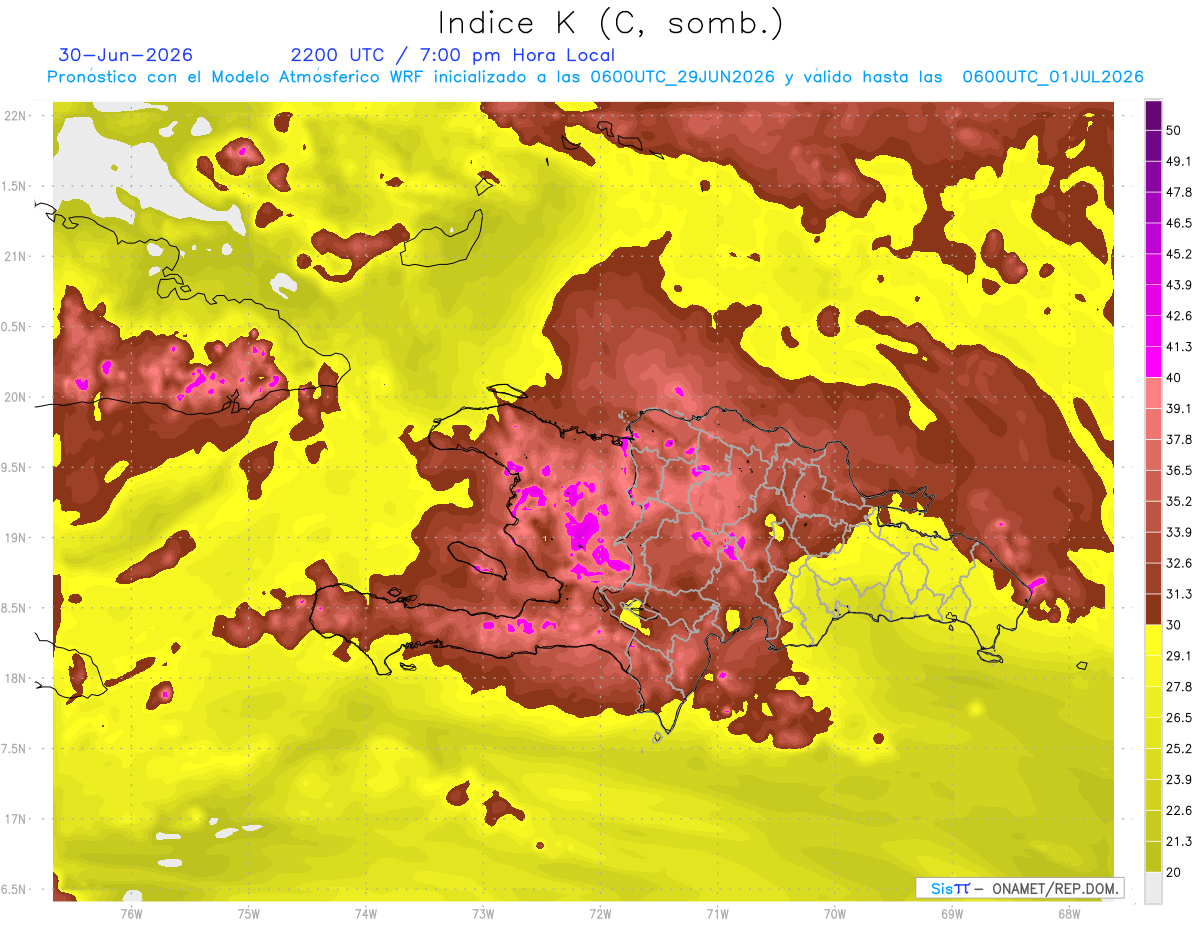The width and height of the screenshot is (1200, 927).
Task: Click the legend value '49.1'
Action: point(1178,161)
